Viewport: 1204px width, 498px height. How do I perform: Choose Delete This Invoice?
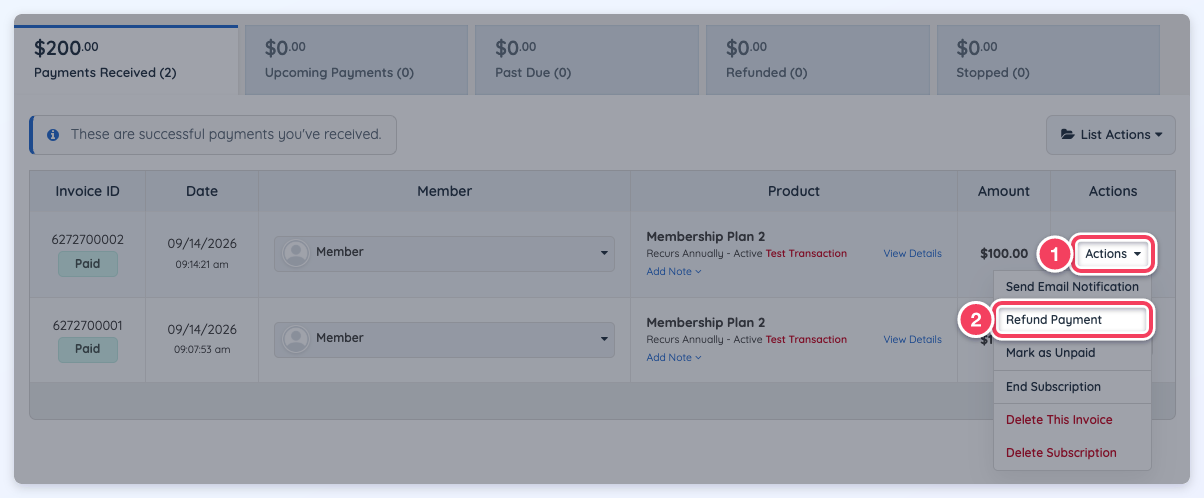click(x=1072, y=420)
